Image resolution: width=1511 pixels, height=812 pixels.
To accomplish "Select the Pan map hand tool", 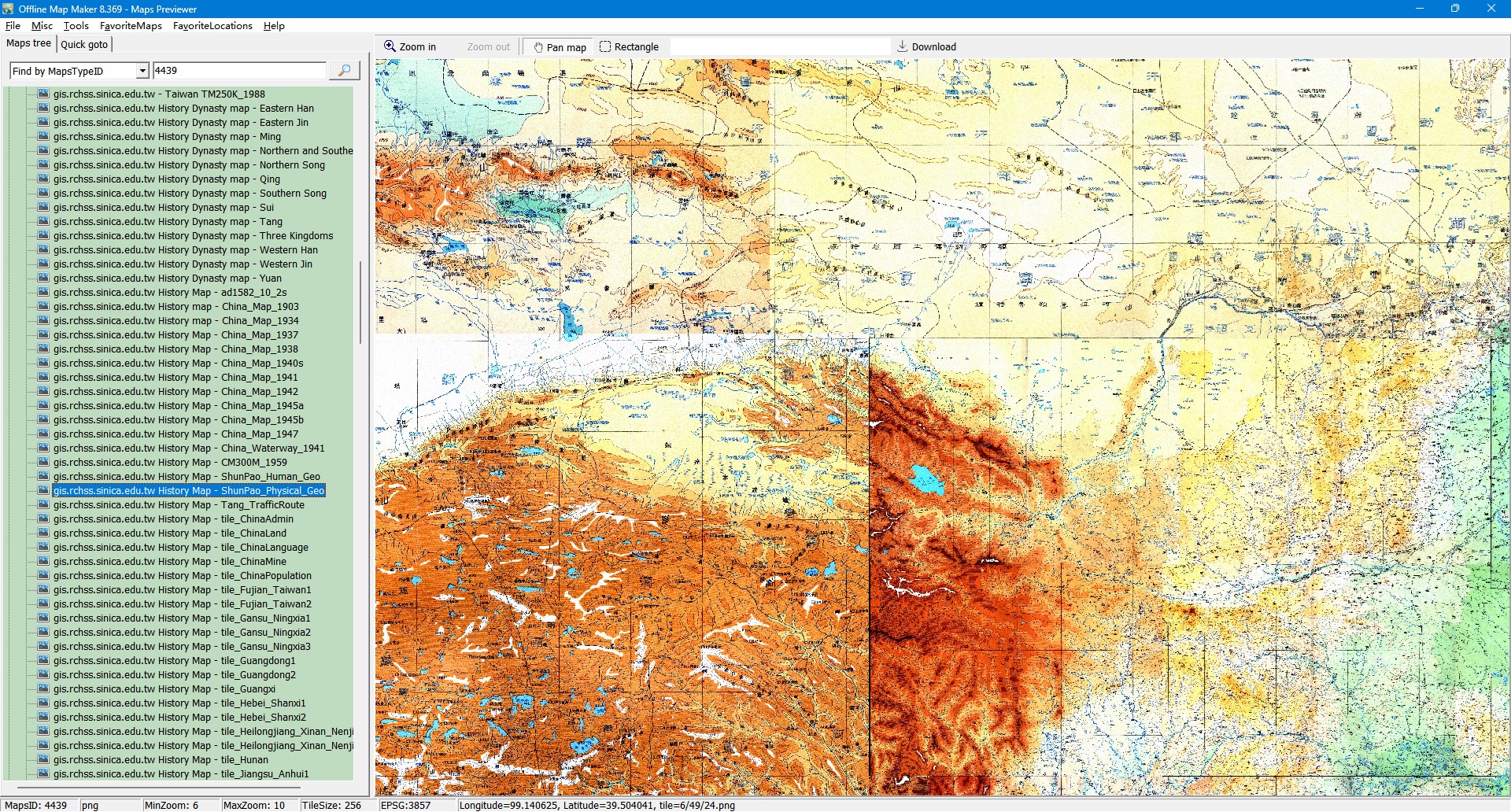I will (x=560, y=47).
